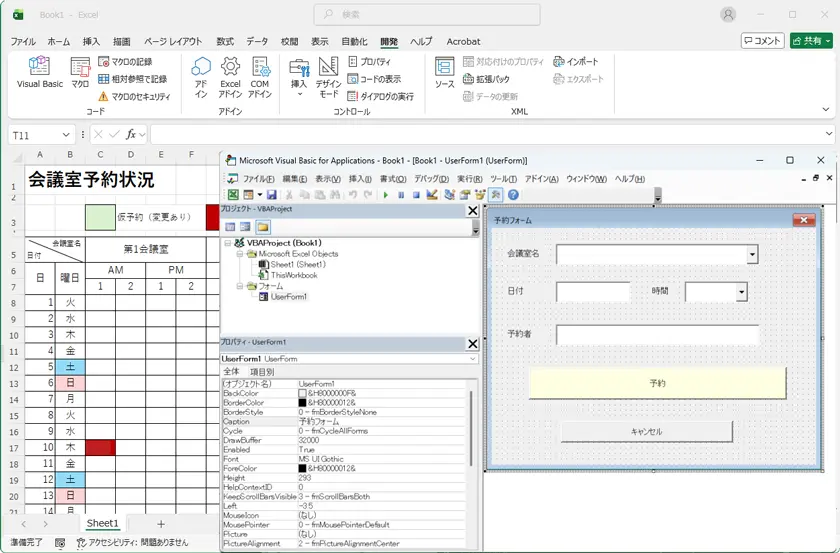Viewport: 840px width, 553px height.
Task: Click the BackColor color swatch property
Action: pyautogui.click(x=302, y=393)
